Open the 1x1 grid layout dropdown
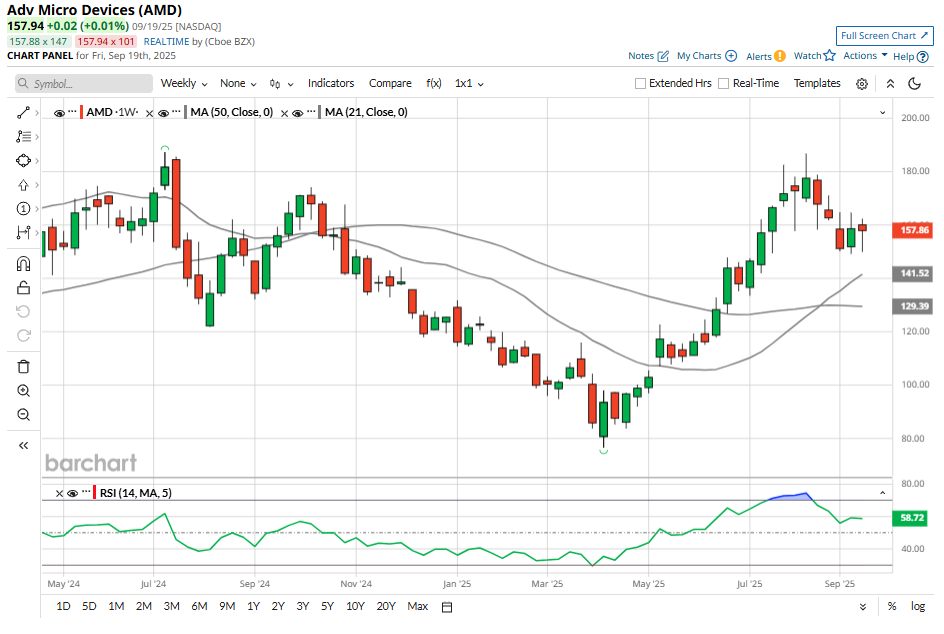Image resolution: width=944 pixels, height=634 pixels. coord(469,84)
